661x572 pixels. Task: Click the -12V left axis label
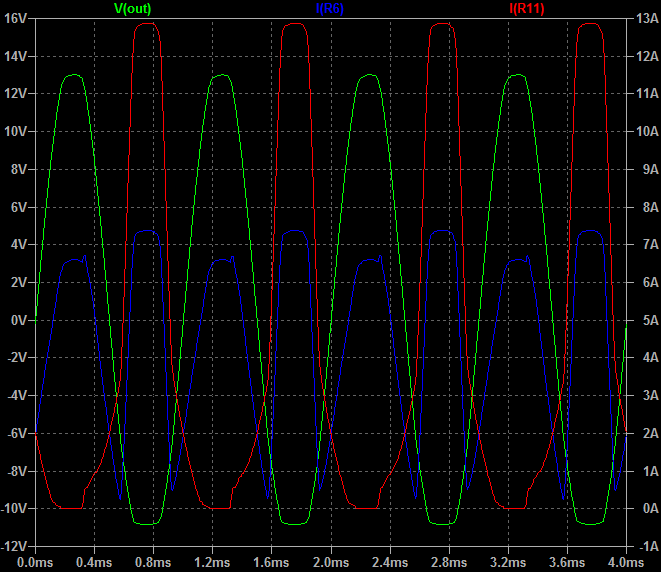coord(14,546)
